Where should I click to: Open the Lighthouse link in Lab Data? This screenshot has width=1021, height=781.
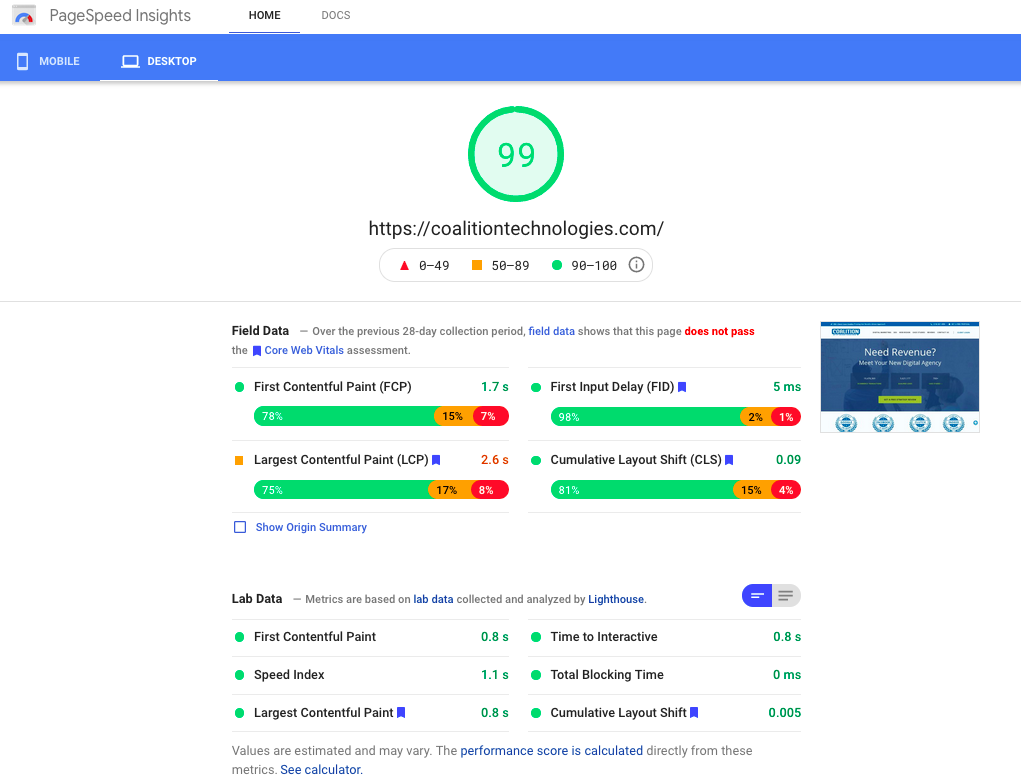(616, 599)
